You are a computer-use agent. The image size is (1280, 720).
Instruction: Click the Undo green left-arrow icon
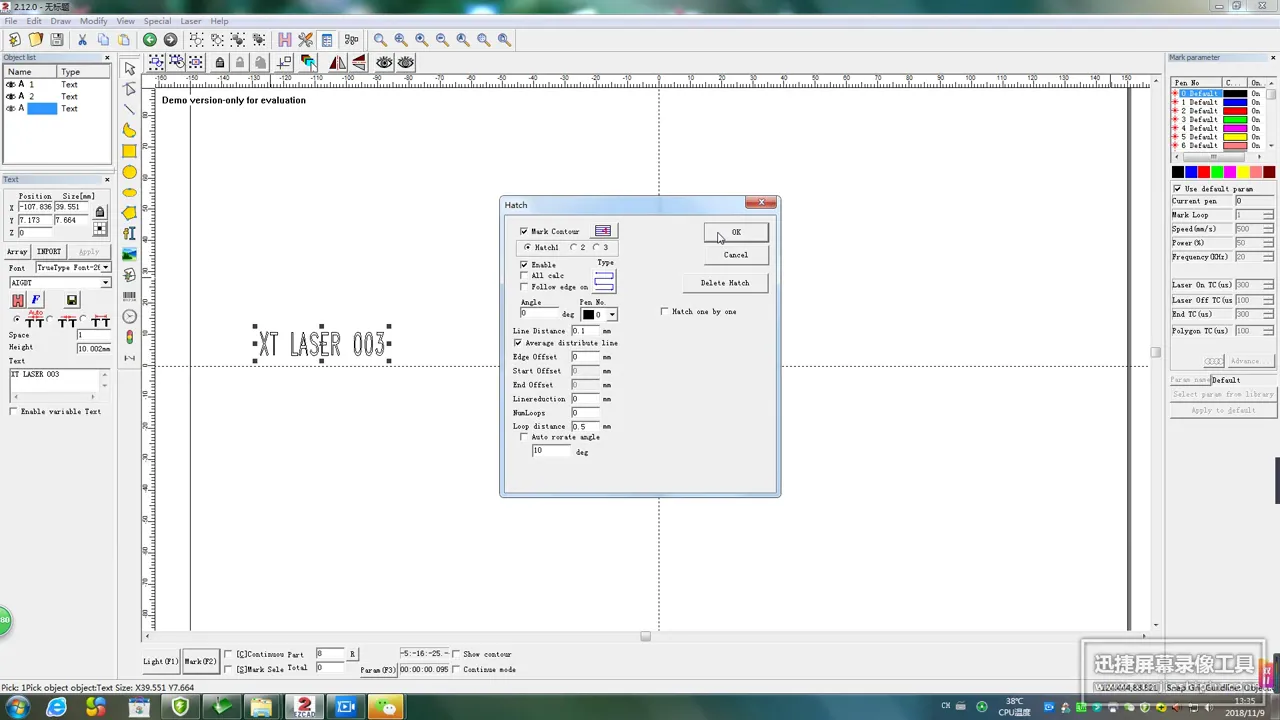tap(150, 40)
